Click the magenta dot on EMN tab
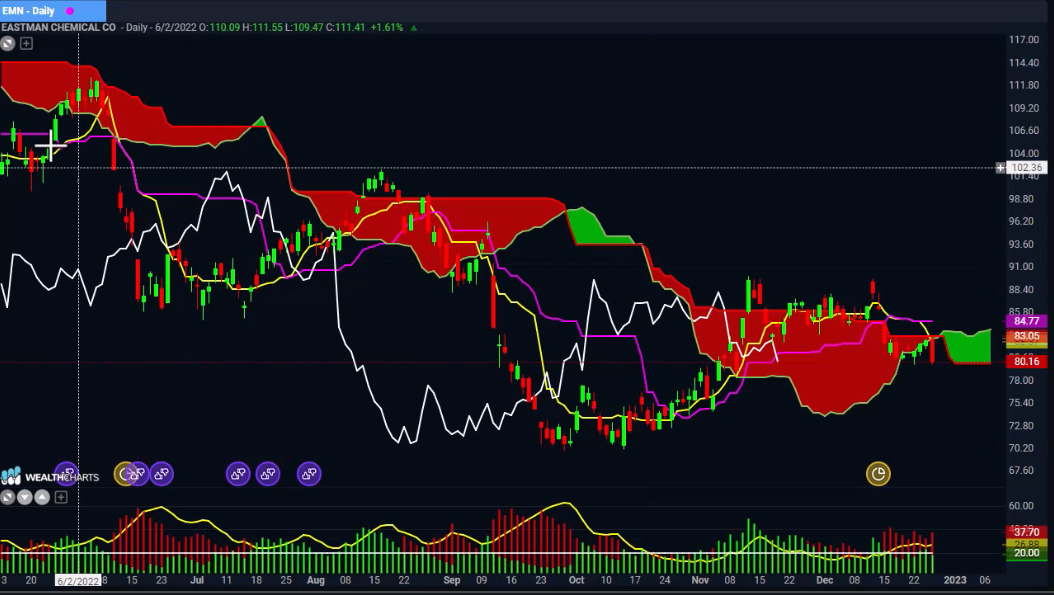Viewport: 1054px width, 595px height. [x=70, y=11]
